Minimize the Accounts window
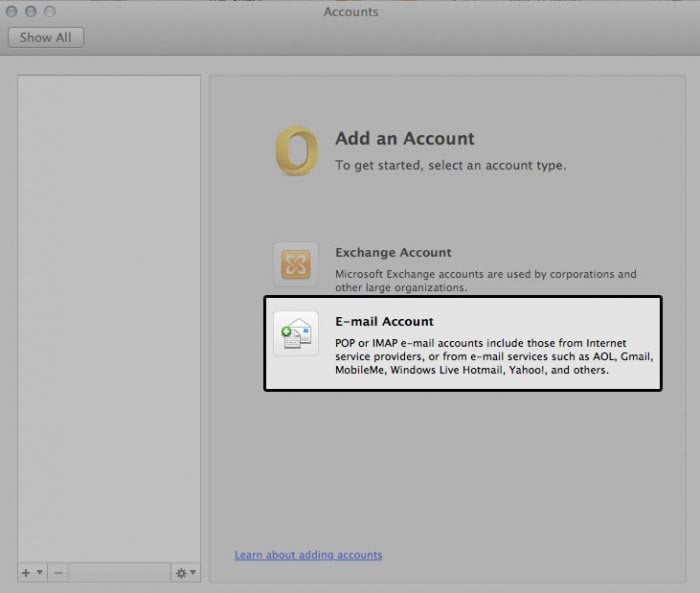700x593 pixels. point(31,12)
